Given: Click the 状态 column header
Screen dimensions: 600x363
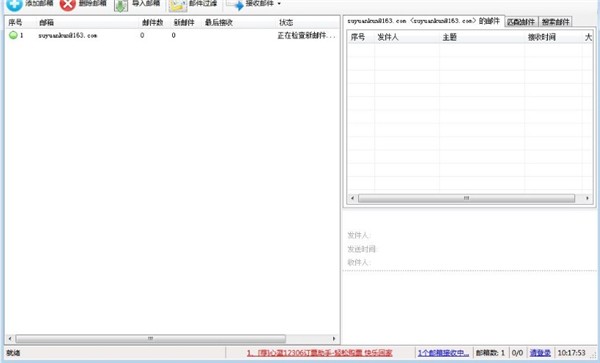Looking at the screenshot, I should coord(286,23).
